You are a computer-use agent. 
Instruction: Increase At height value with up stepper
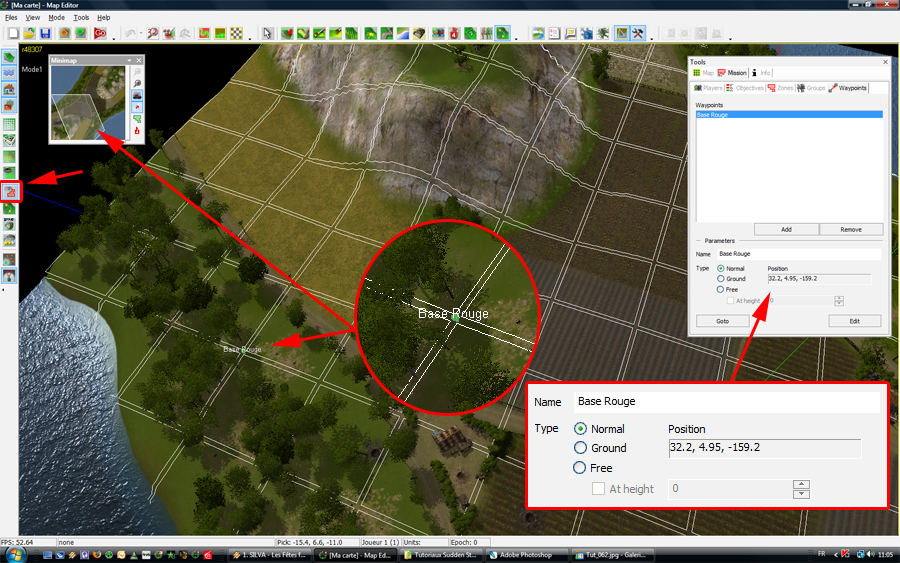point(839,298)
